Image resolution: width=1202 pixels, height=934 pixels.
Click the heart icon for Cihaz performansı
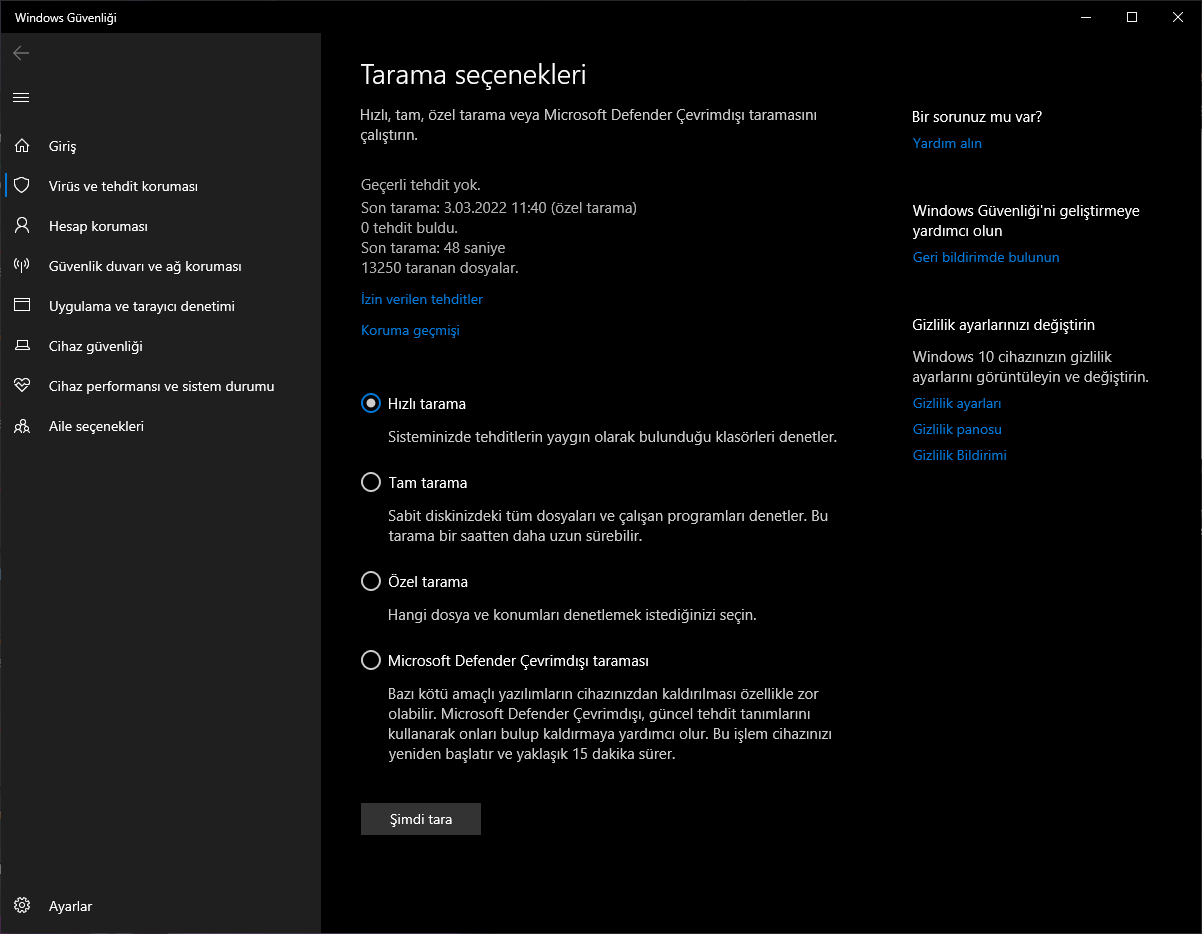click(22, 386)
